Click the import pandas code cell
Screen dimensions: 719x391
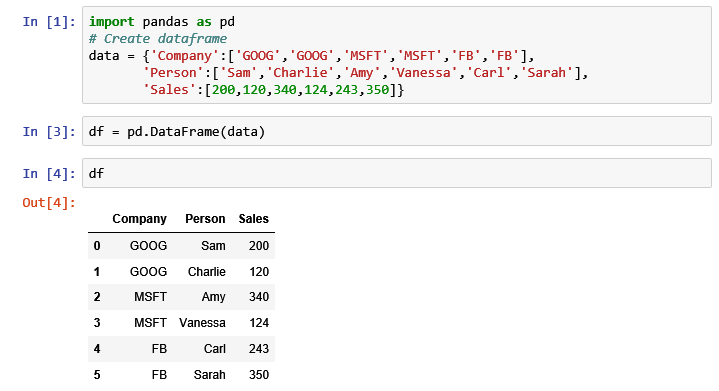(397, 55)
